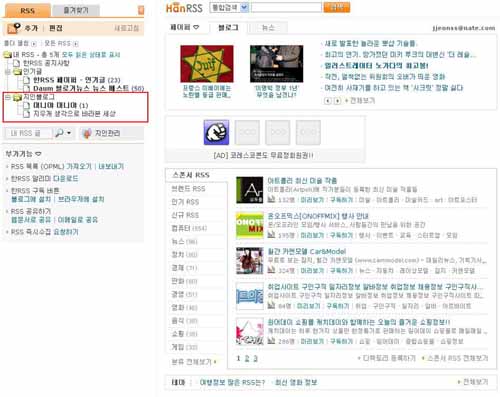Viewport: 500px width, 397px height.
Task: Click the magnifier search icon in the sidebar
Action: pos(59,133)
